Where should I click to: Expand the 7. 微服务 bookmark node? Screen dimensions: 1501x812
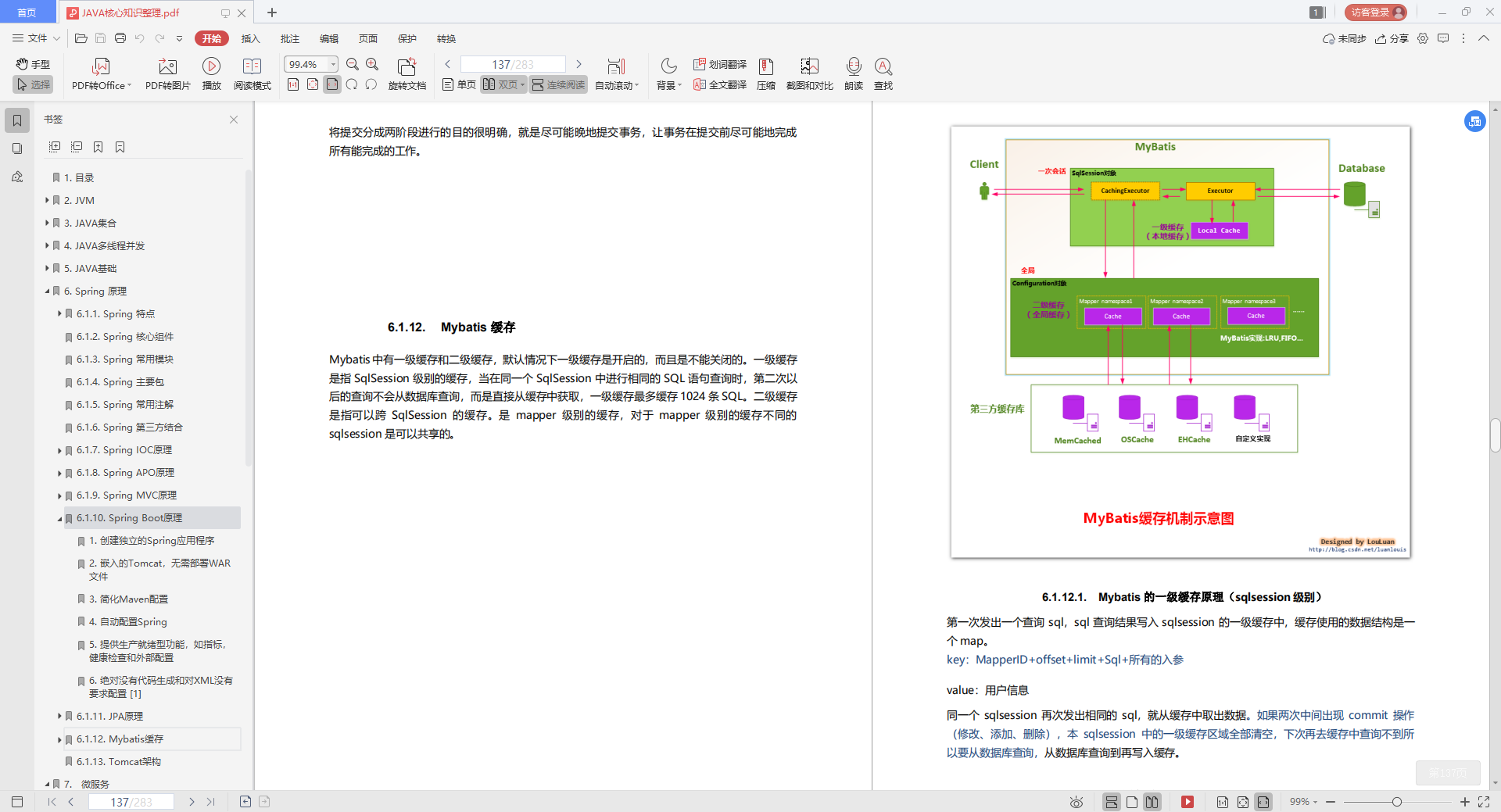pyautogui.click(x=47, y=784)
